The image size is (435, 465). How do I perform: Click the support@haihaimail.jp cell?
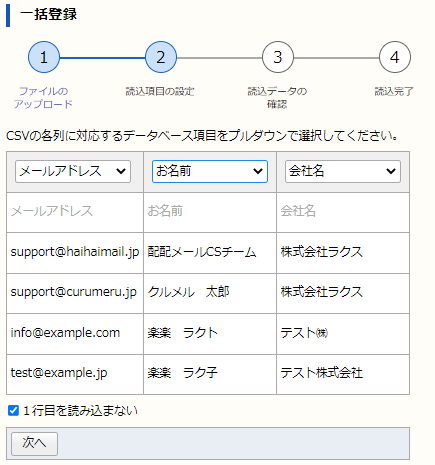pos(75,253)
